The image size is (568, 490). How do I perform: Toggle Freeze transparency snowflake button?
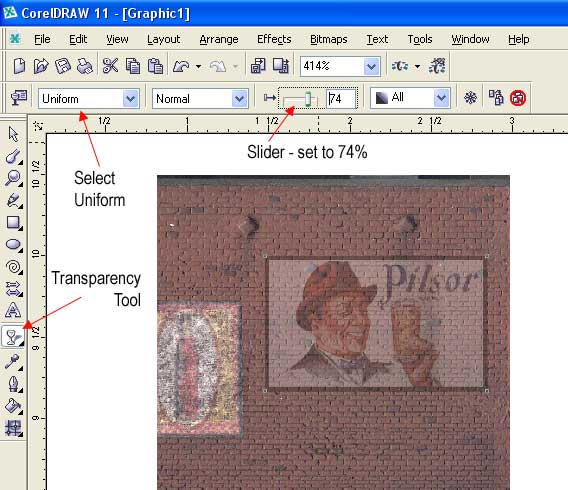tap(470, 98)
